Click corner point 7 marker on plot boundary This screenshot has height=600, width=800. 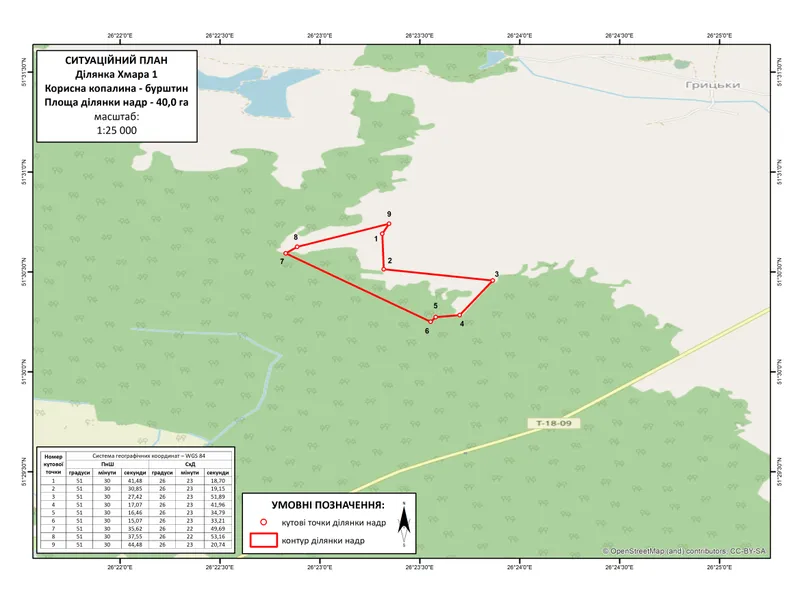click(285, 253)
